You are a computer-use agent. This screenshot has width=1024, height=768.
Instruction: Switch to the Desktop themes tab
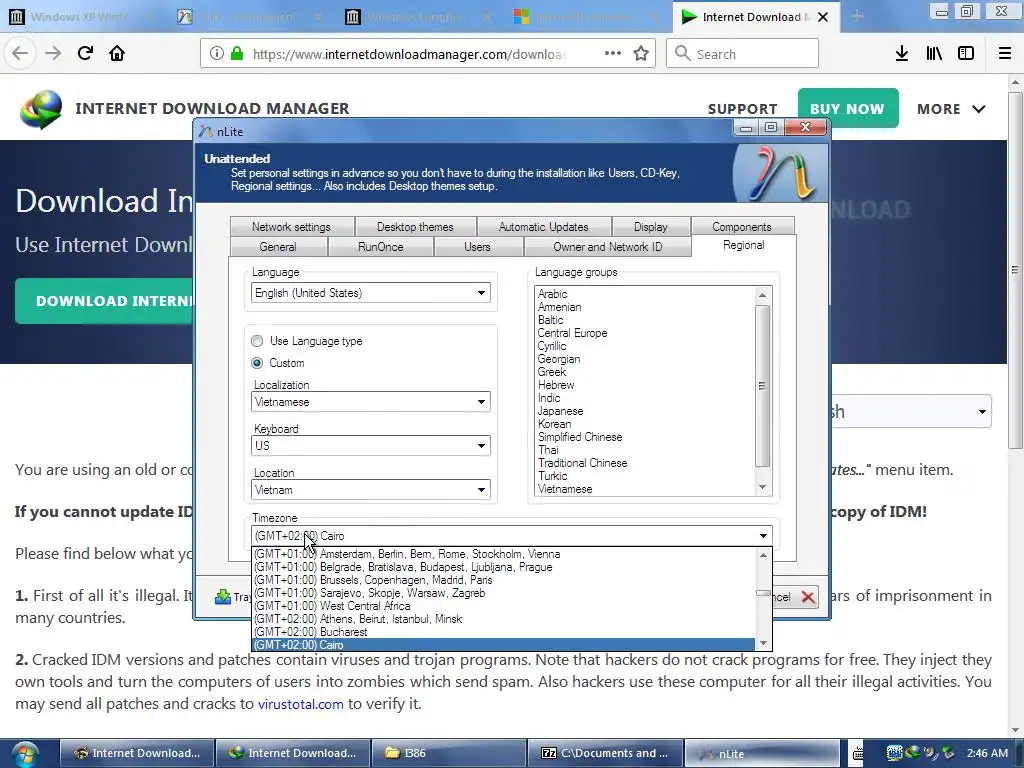click(415, 227)
